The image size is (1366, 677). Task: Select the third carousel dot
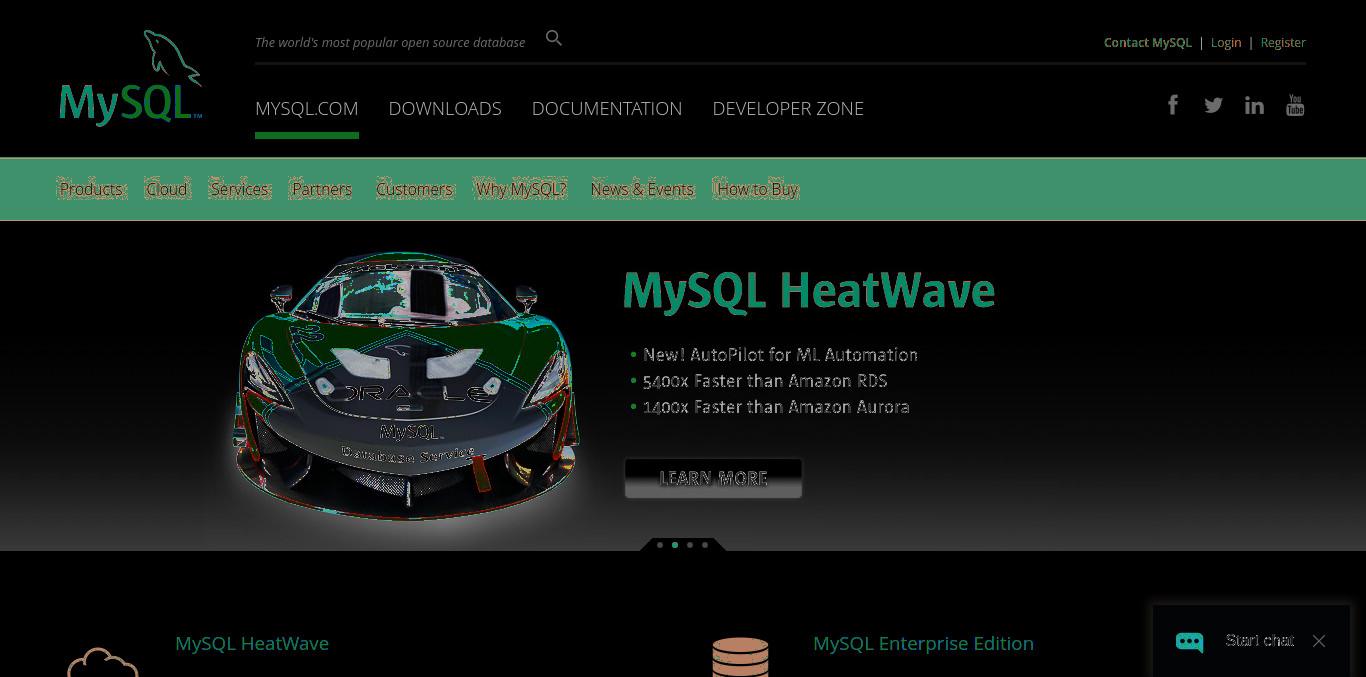tap(690, 545)
